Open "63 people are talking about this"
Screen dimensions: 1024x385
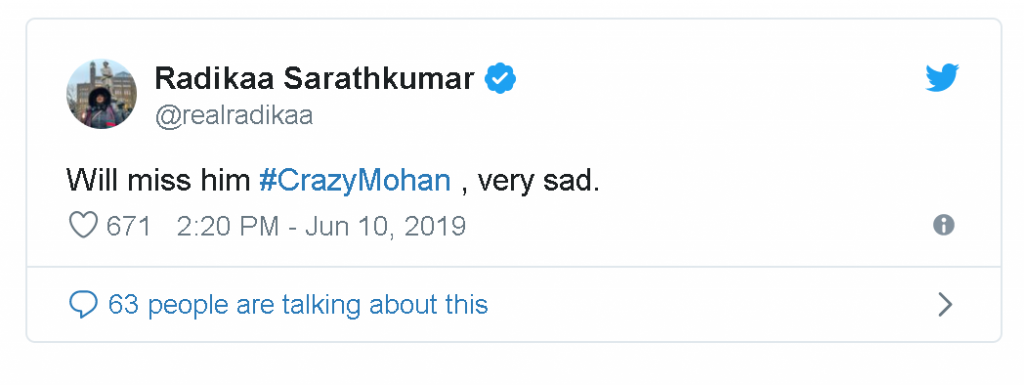[298, 305]
